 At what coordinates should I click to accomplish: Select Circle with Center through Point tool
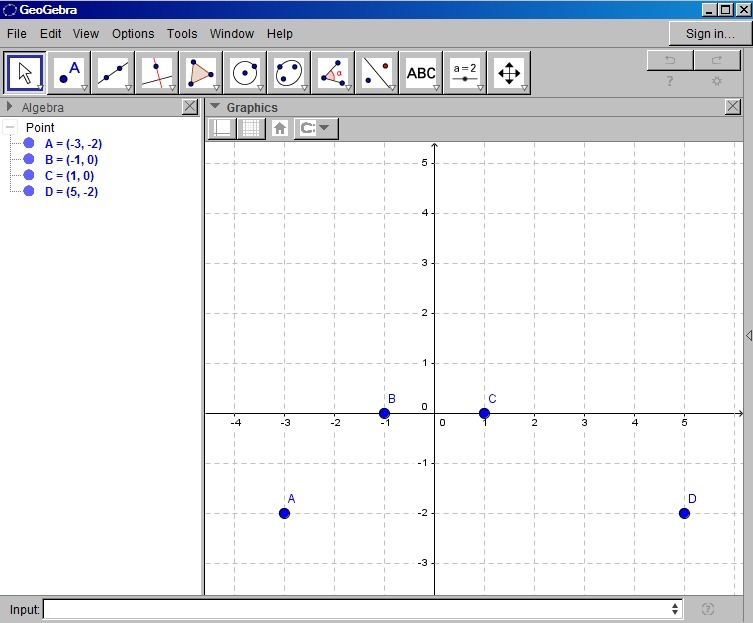tap(245, 72)
